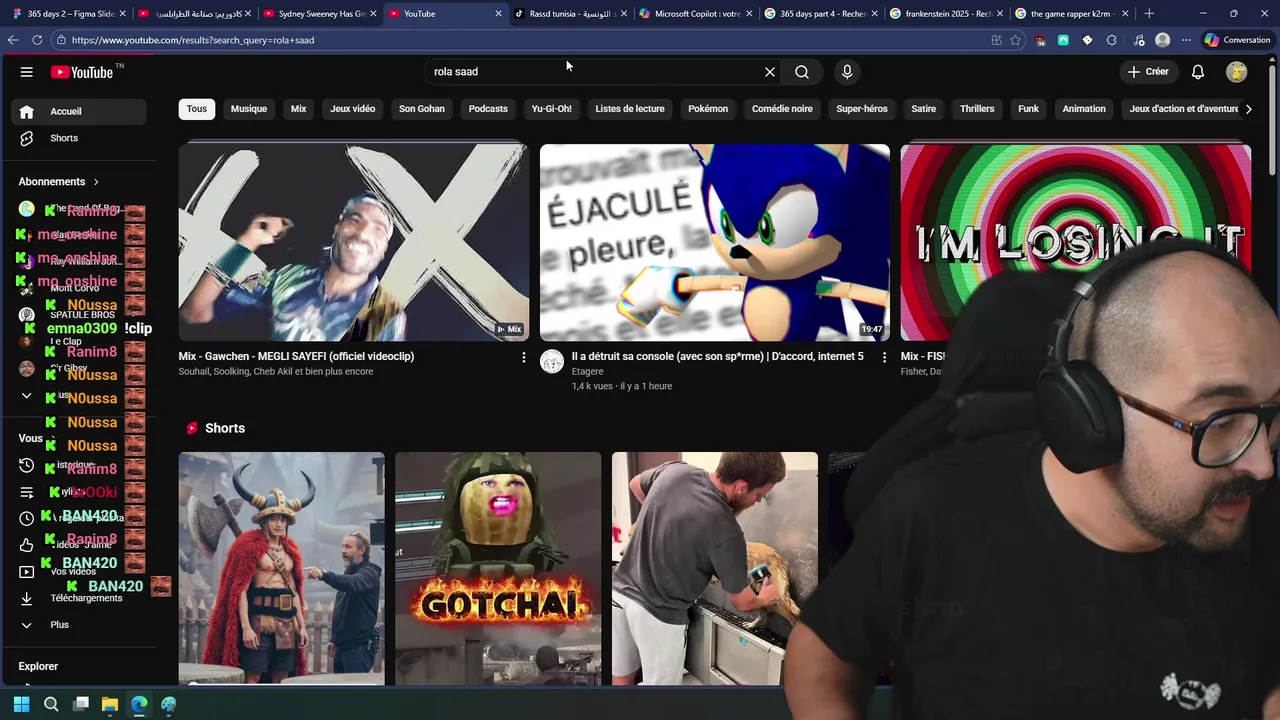Switch to the Rassd tunisia tab

click(x=570, y=14)
